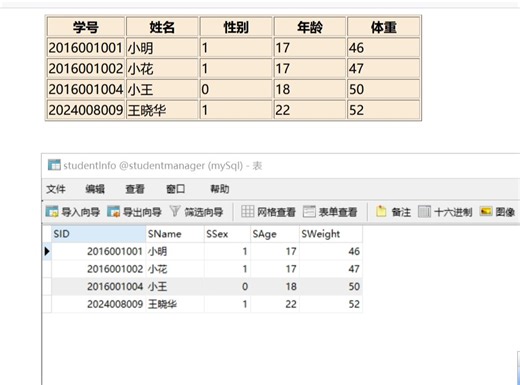Click SSex cell 0 in 小王 row
Viewport: 520px width, 385px height.
coord(227,286)
